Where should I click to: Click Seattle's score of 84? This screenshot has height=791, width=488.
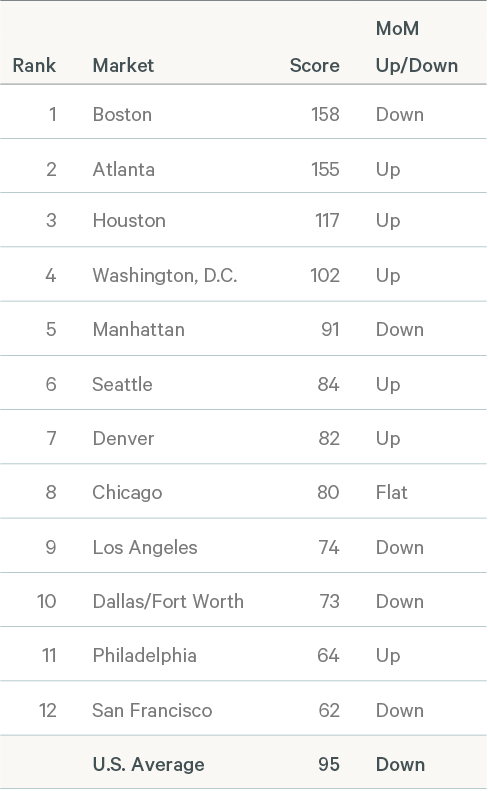click(x=329, y=384)
